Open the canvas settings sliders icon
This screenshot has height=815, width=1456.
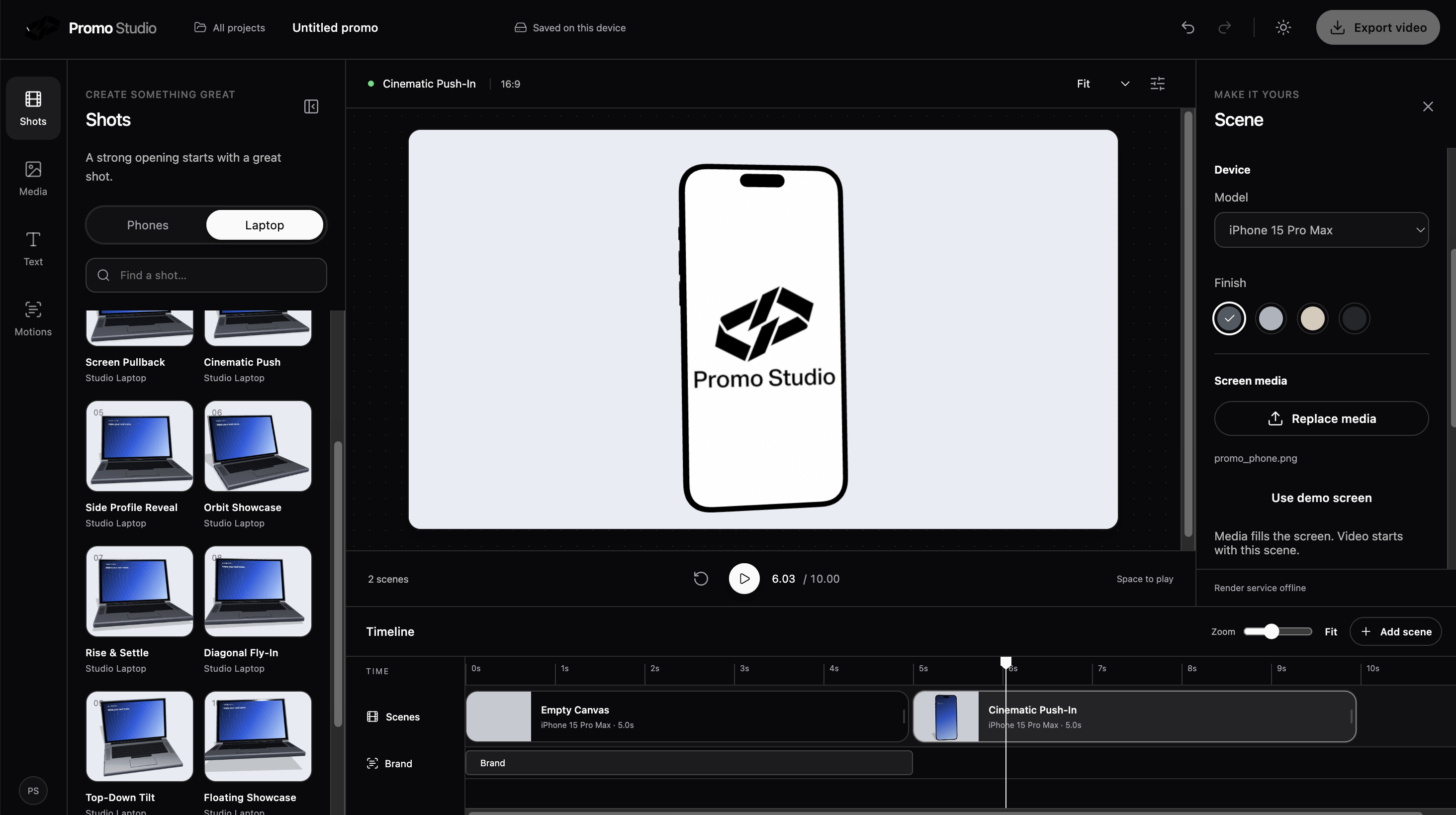1157,84
